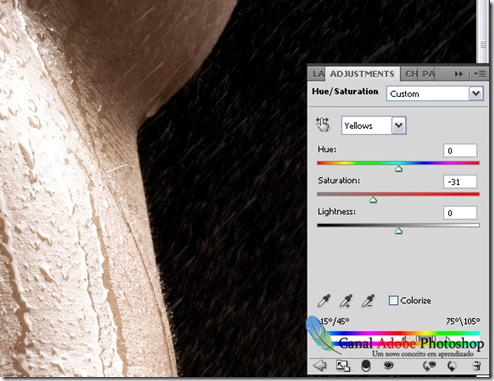Click the 75°\105° range readout
The height and width of the screenshot is (381, 494).
[x=463, y=322]
